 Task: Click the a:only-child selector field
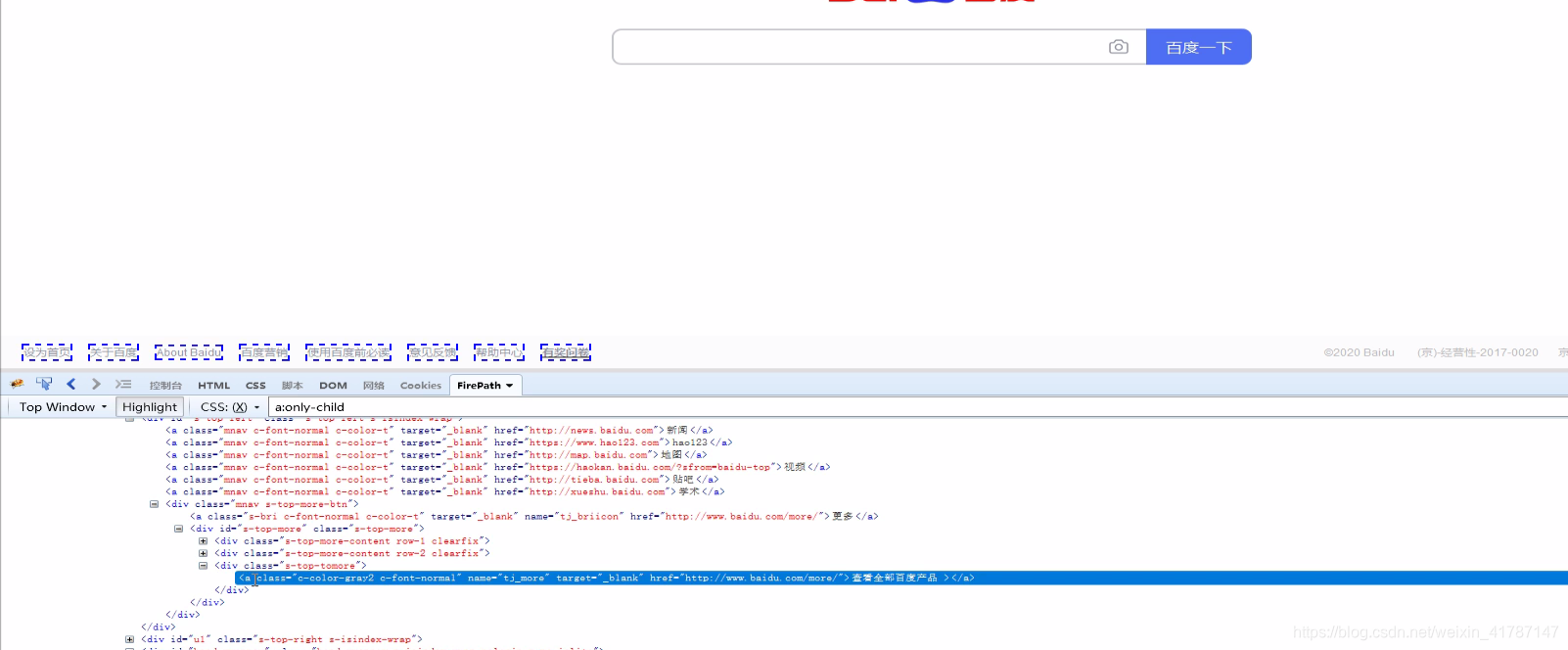[x=918, y=407]
